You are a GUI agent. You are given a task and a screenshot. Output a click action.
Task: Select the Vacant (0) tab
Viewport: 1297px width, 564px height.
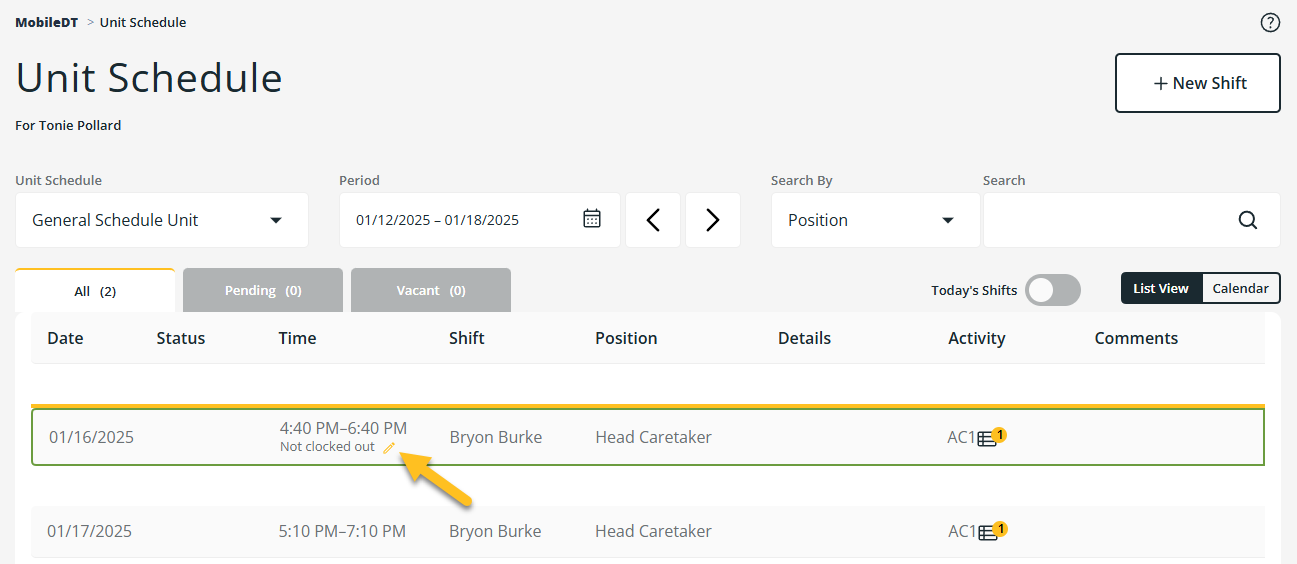(x=431, y=290)
